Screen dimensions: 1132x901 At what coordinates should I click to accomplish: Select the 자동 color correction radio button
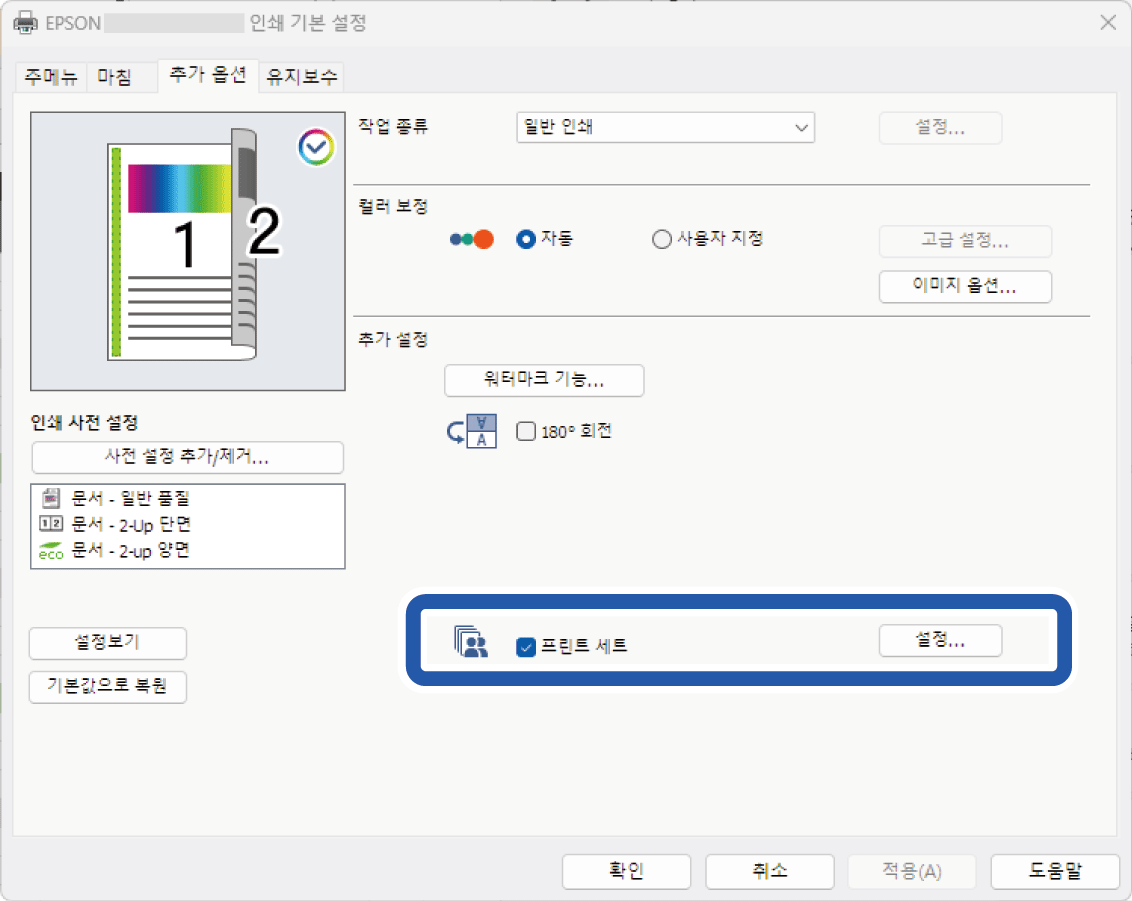(526, 240)
